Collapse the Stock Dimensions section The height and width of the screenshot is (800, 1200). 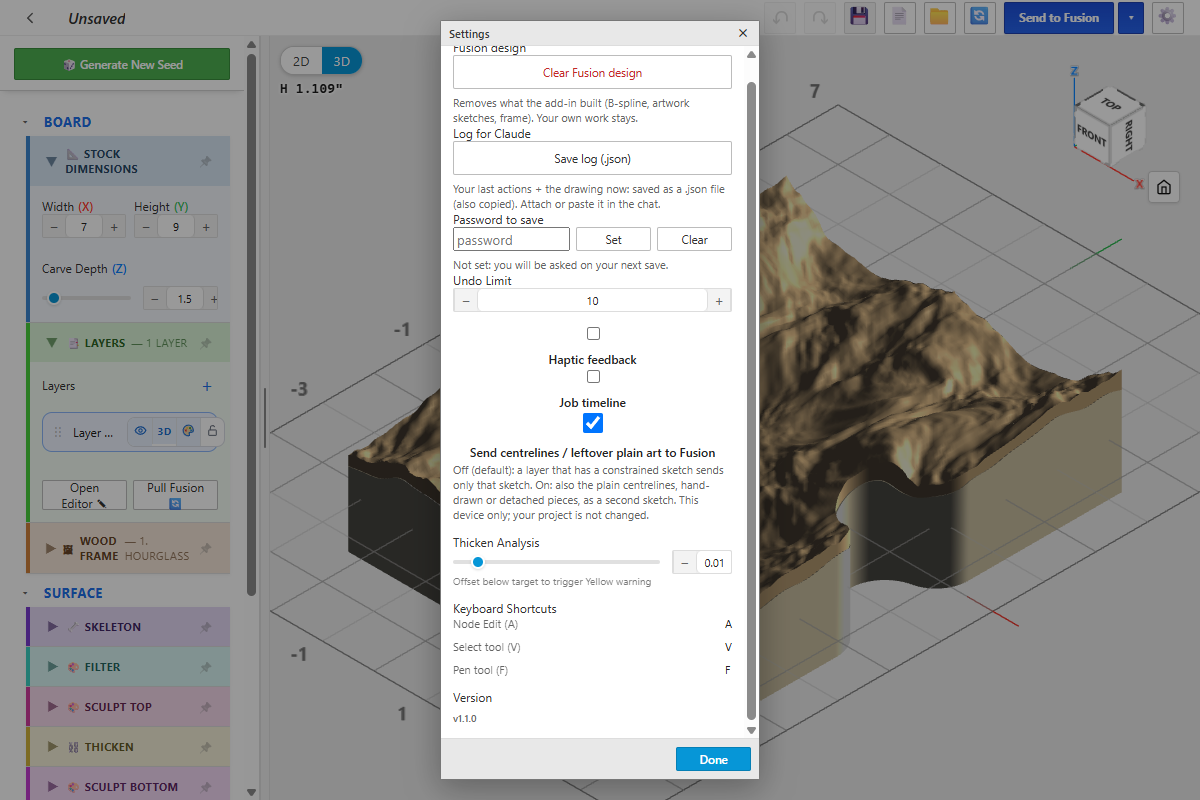(51, 161)
